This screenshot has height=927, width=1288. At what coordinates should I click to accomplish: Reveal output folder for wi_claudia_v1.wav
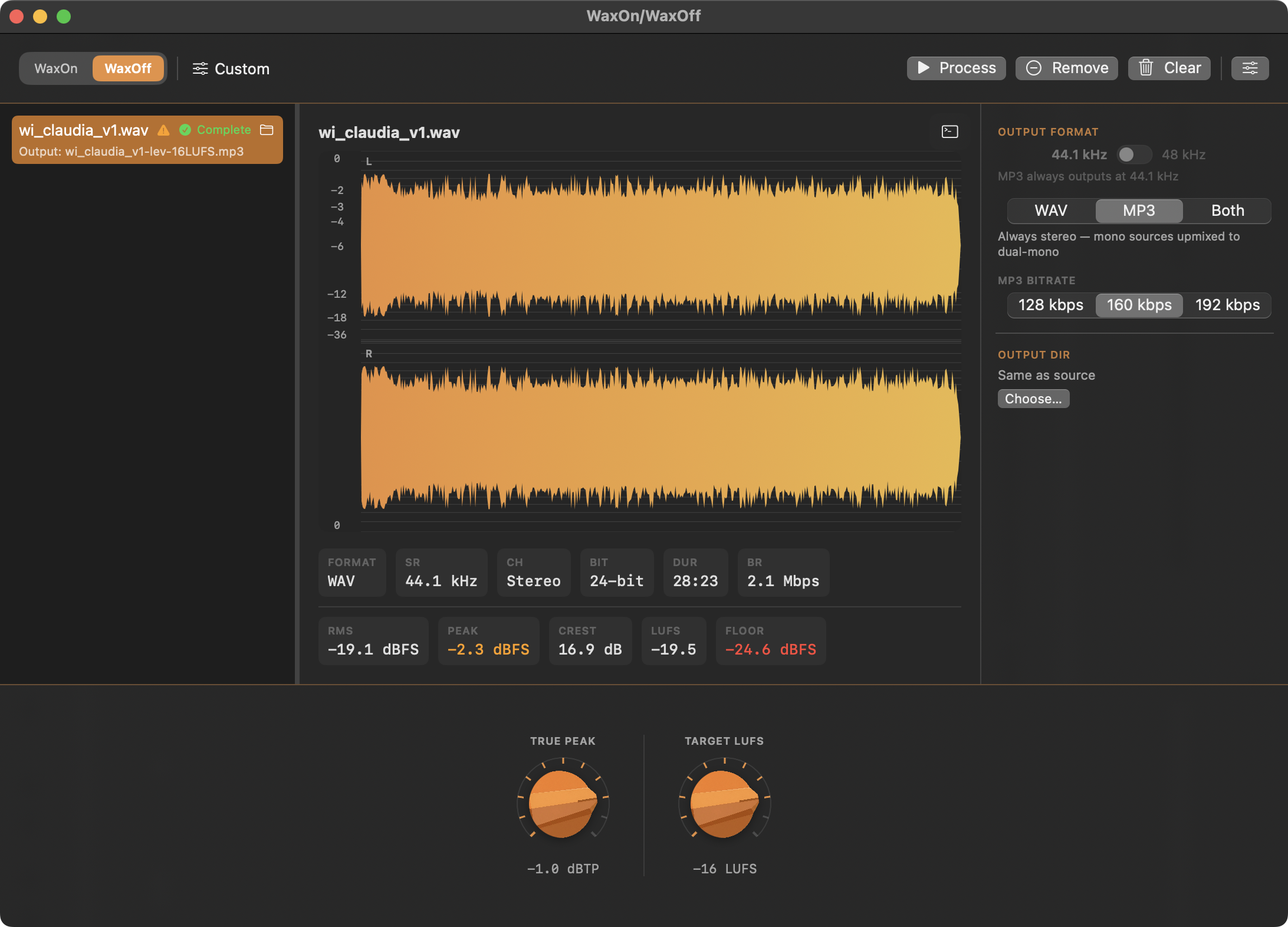(x=267, y=130)
